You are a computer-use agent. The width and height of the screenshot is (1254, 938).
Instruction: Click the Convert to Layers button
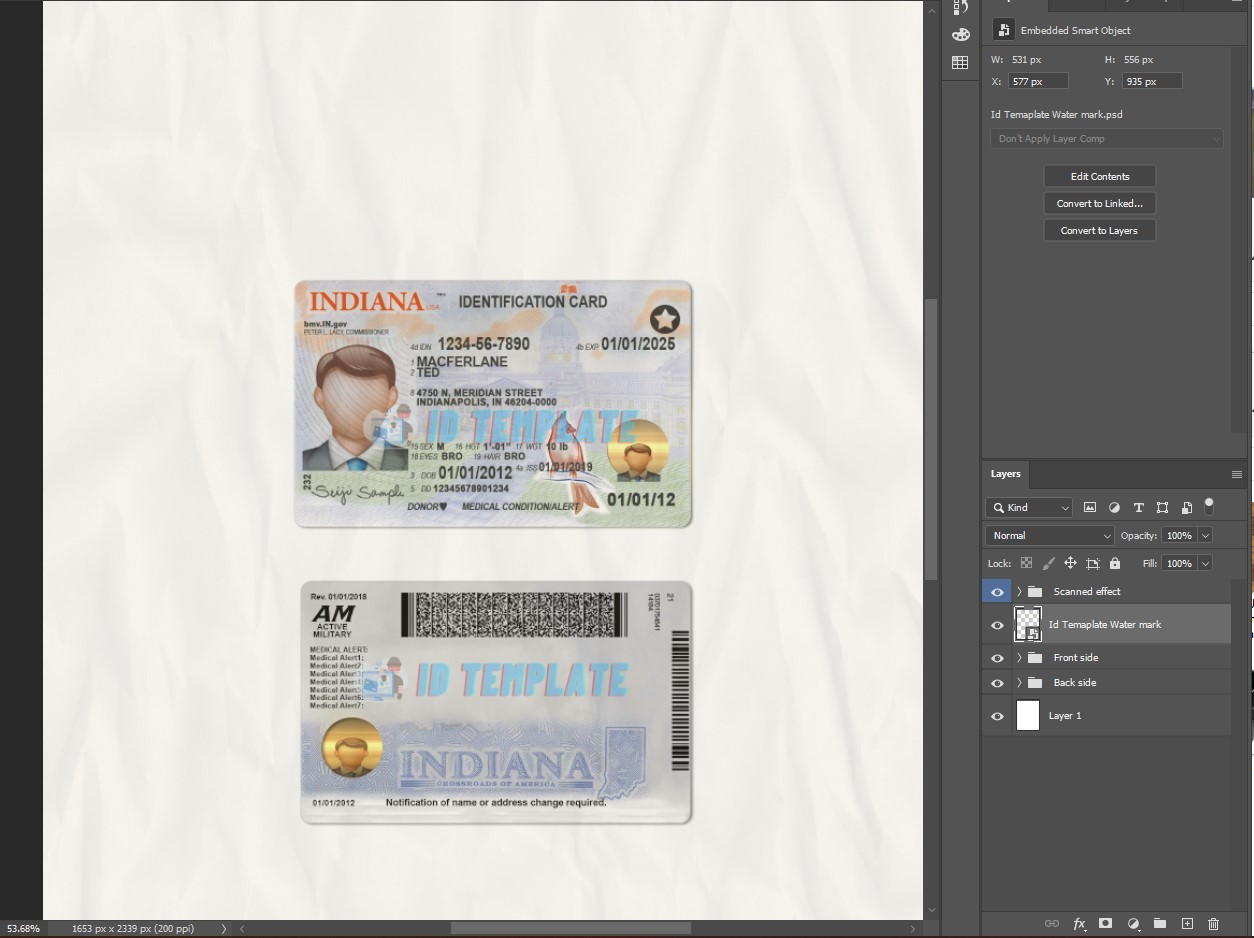point(1100,231)
